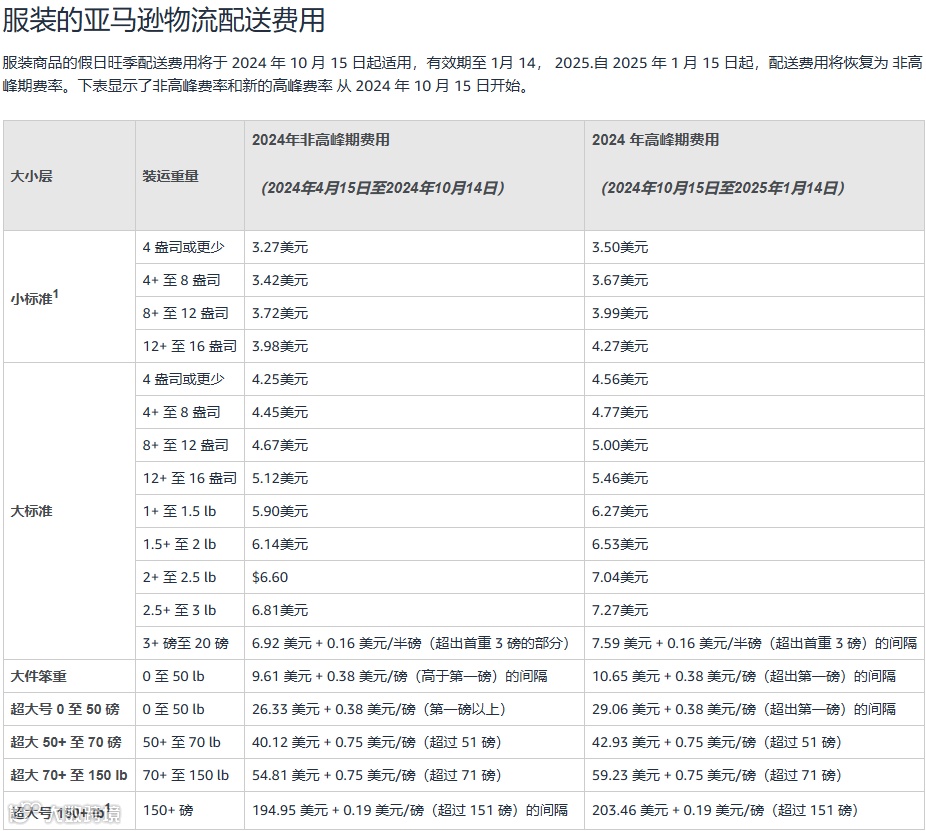Click the 4.67美元 fee cell

point(415,445)
